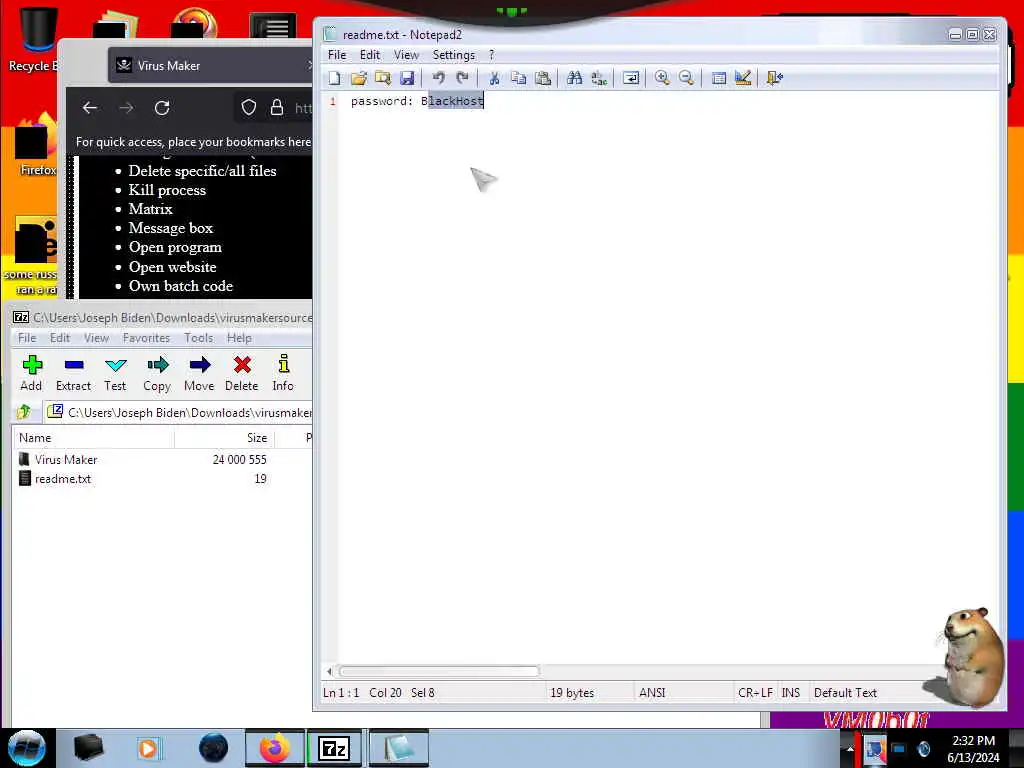1024x768 pixels.
Task: Click the Notepad2 button in the taskbar
Action: (x=398, y=748)
